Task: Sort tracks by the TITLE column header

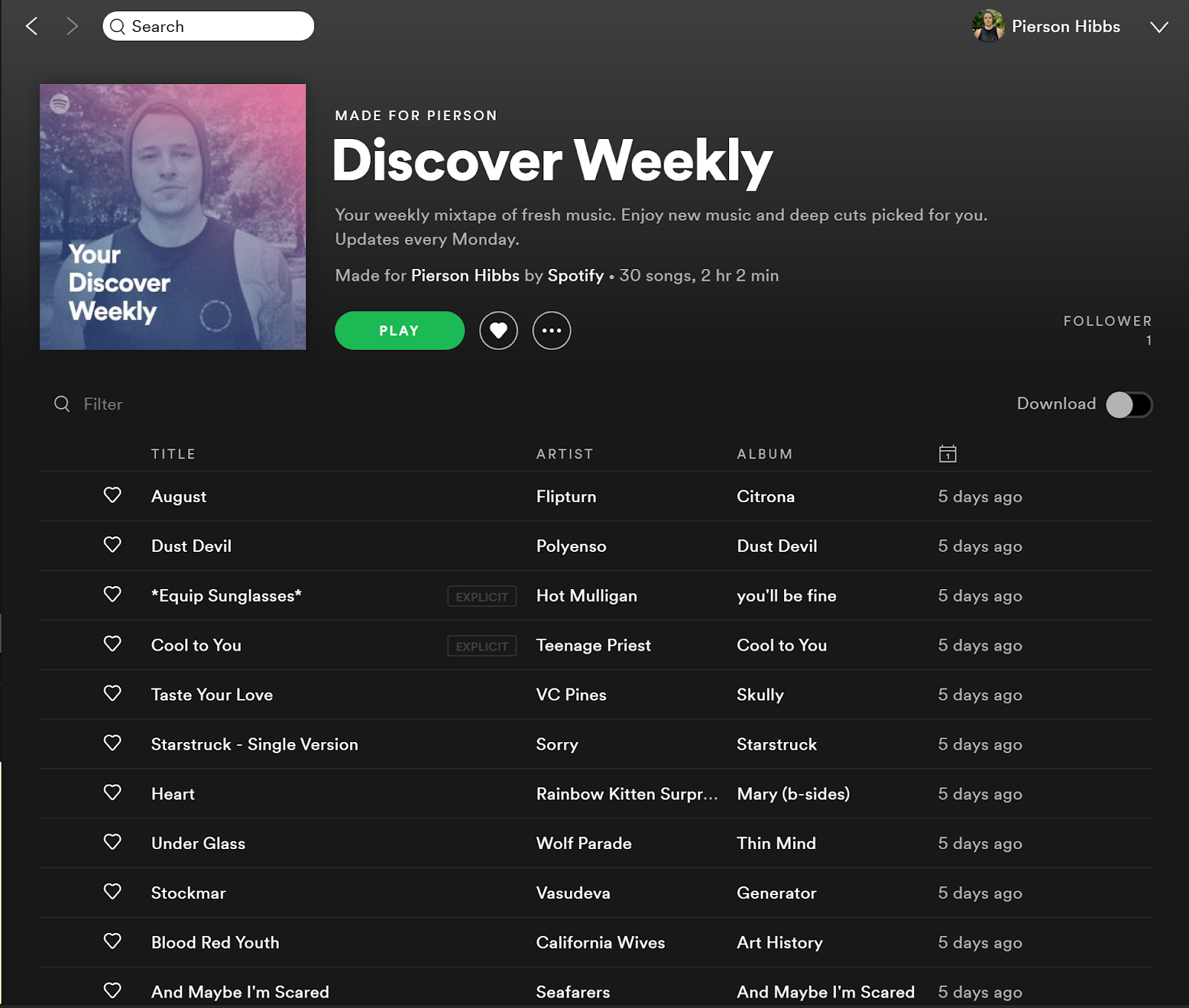Action: [x=173, y=454]
